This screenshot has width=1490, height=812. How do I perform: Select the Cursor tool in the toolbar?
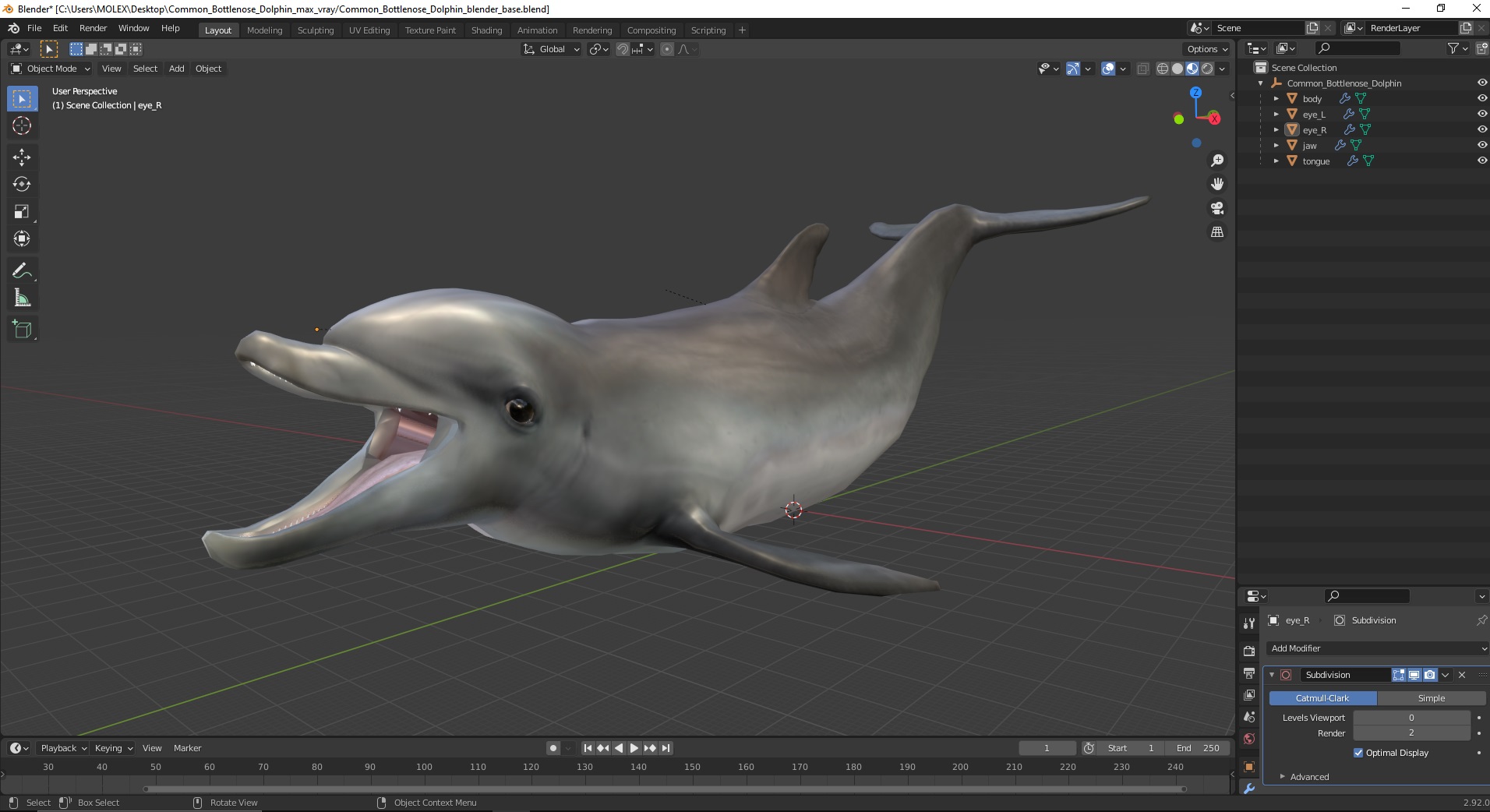tap(22, 125)
